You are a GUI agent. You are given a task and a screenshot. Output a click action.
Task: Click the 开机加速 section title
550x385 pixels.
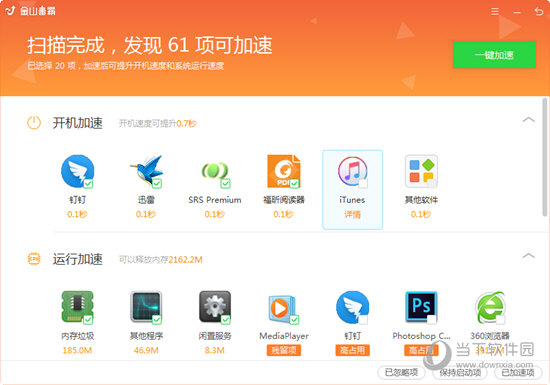coord(78,123)
